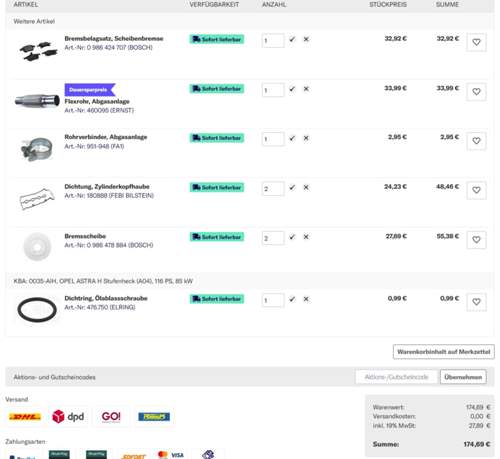Click heart icon for Flexrohr, Abgasanlage
The width and height of the screenshot is (500, 459).
click(x=476, y=91)
